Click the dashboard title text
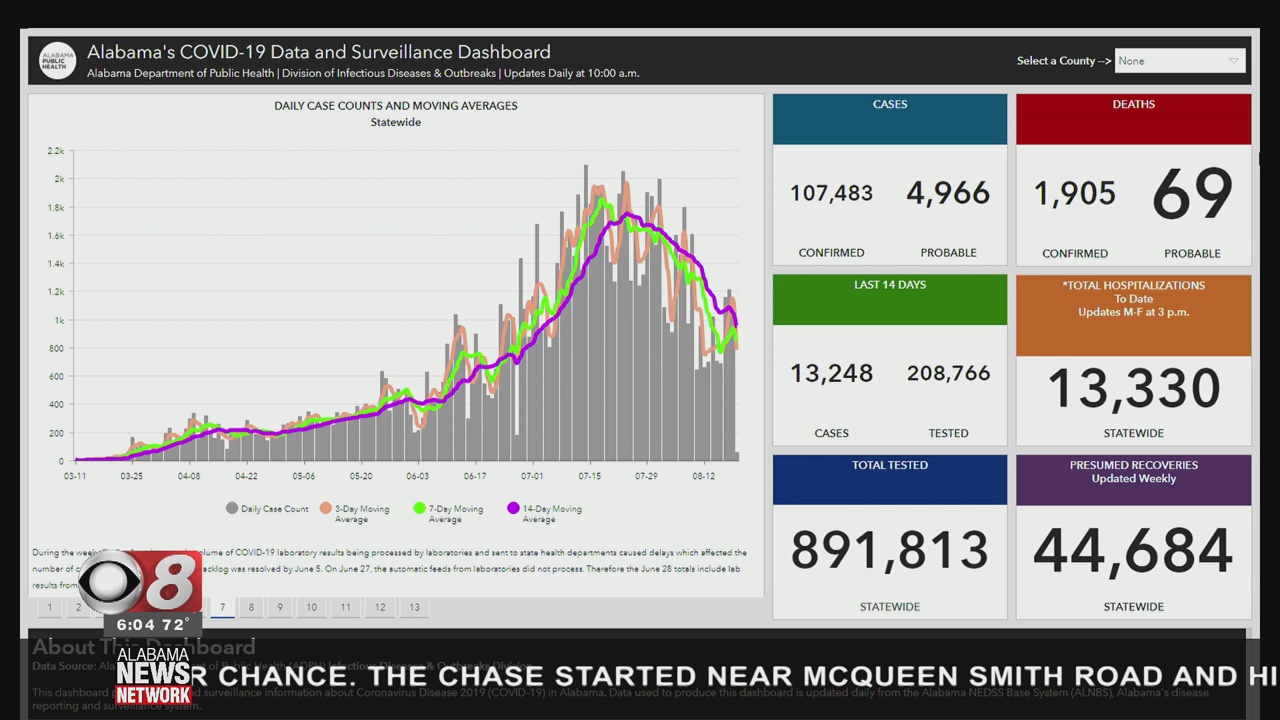This screenshot has height=720, width=1280. pyautogui.click(x=318, y=52)
